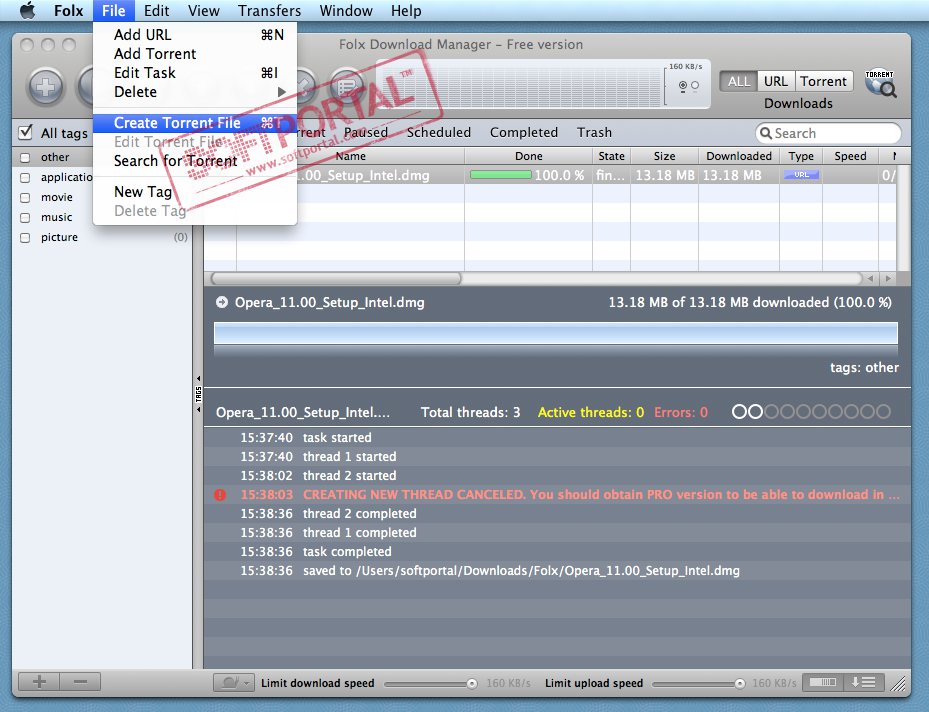The width and height of the screenshot is (929, 712).
Task: Close the File menu via File title
Action: click(x=113, y=11)
